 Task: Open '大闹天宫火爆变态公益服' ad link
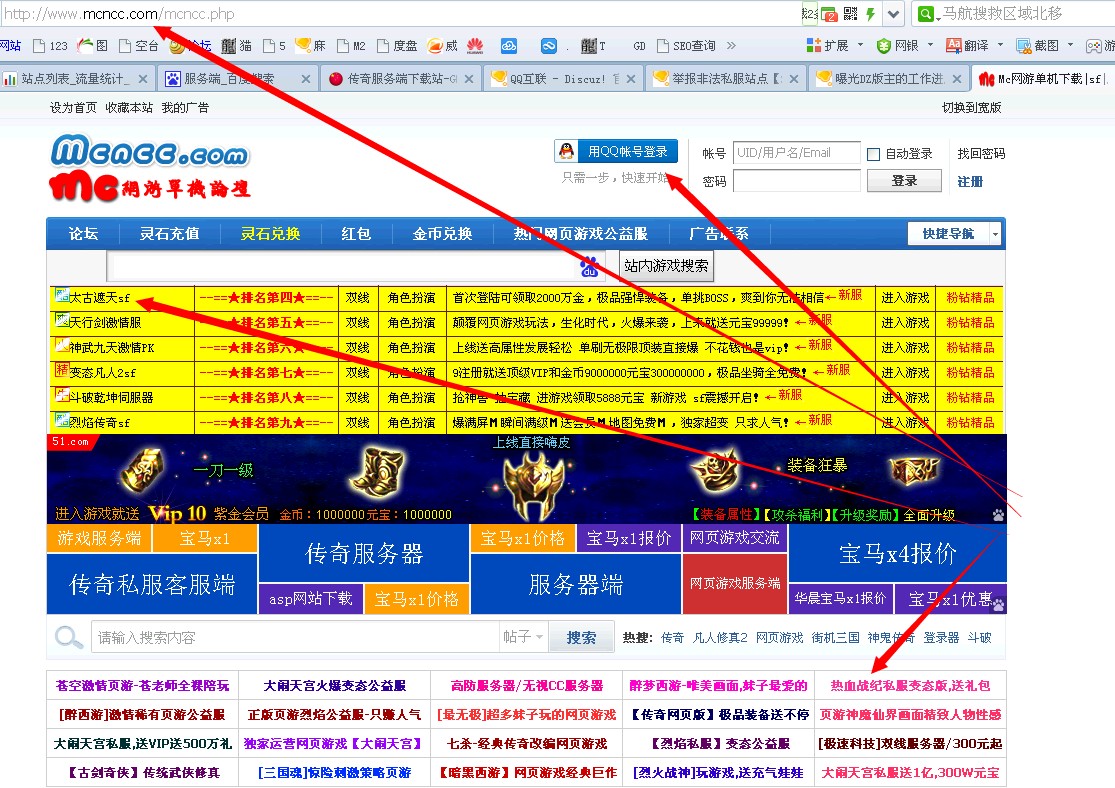(335, 686)
